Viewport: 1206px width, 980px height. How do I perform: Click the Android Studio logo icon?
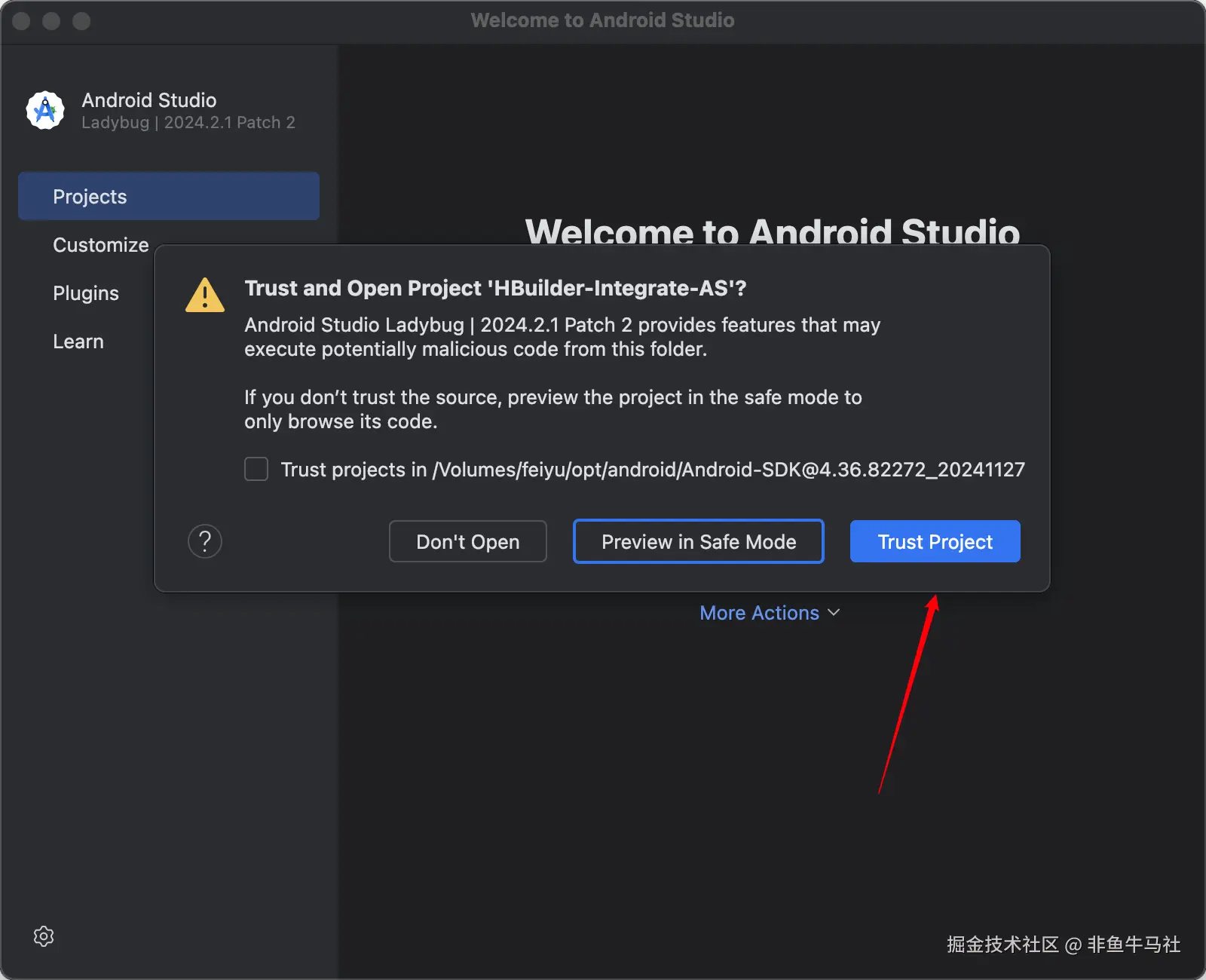tap(45, 110)
